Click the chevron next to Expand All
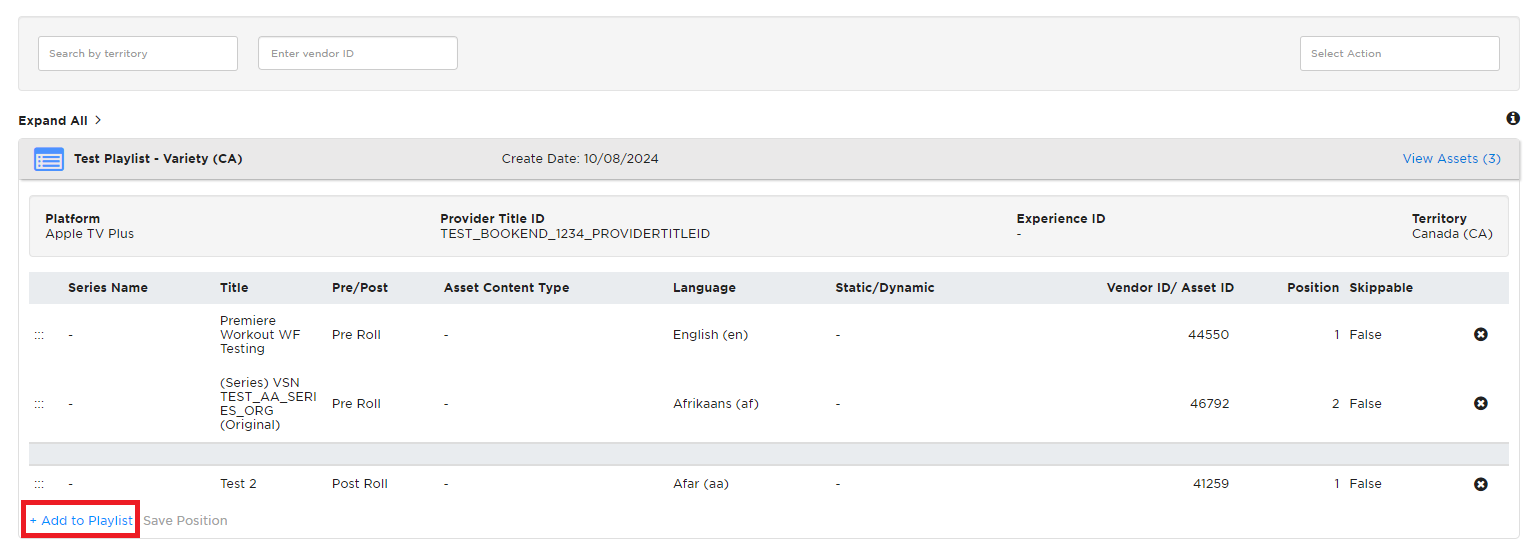The height and width of the screenshot is (542, 1528). (98, 120)
